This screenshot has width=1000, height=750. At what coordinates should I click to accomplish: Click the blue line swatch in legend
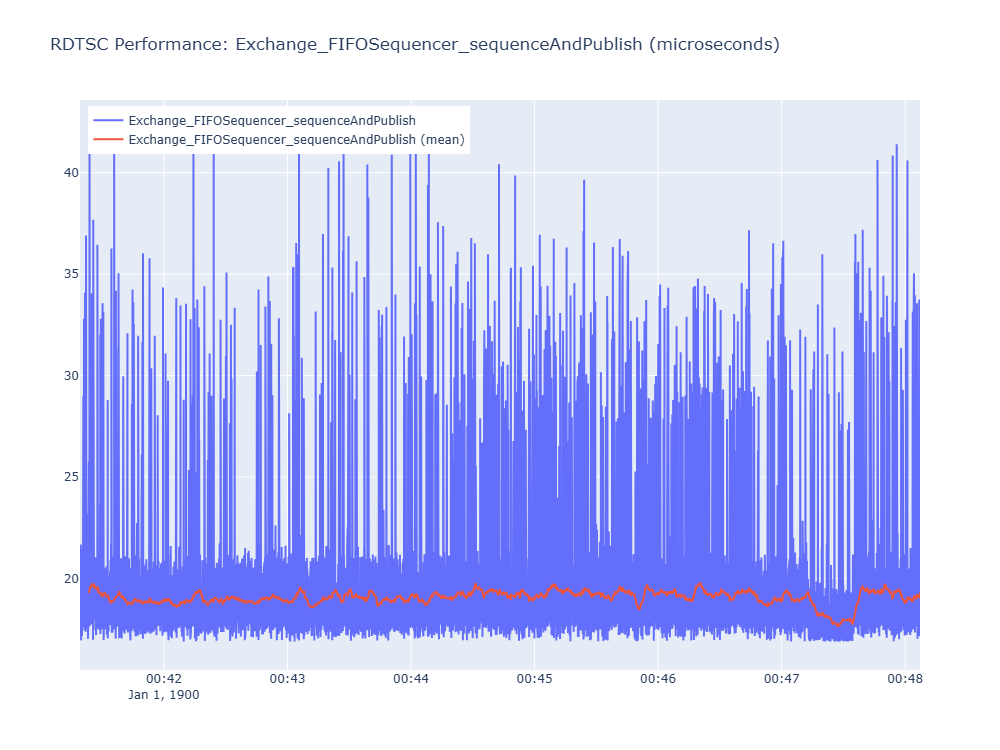(108, 121)
